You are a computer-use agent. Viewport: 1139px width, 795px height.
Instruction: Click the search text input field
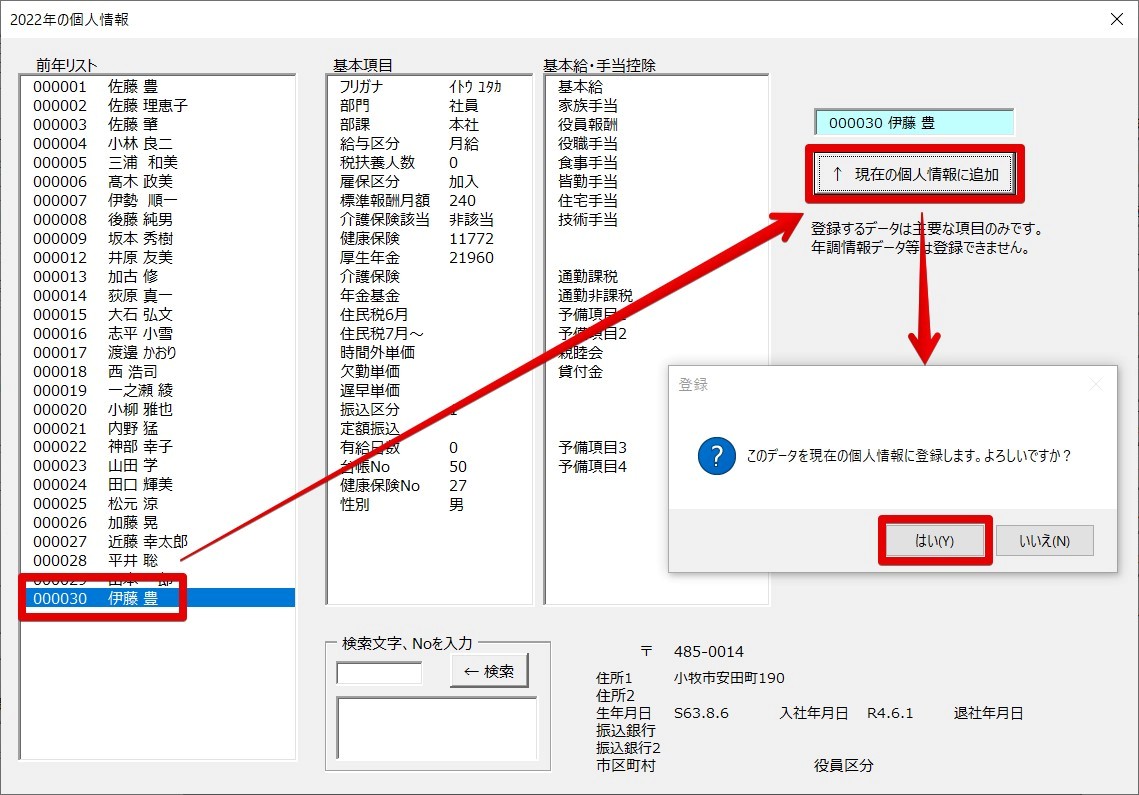point(379,673)
